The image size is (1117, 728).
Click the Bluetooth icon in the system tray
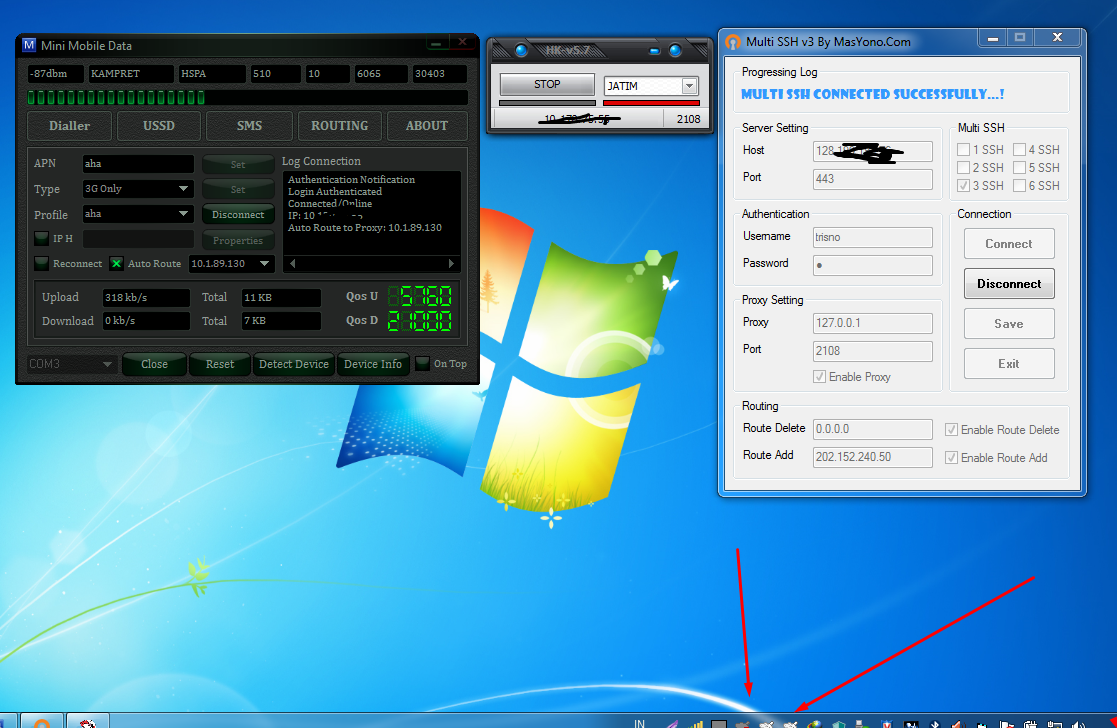935,724
